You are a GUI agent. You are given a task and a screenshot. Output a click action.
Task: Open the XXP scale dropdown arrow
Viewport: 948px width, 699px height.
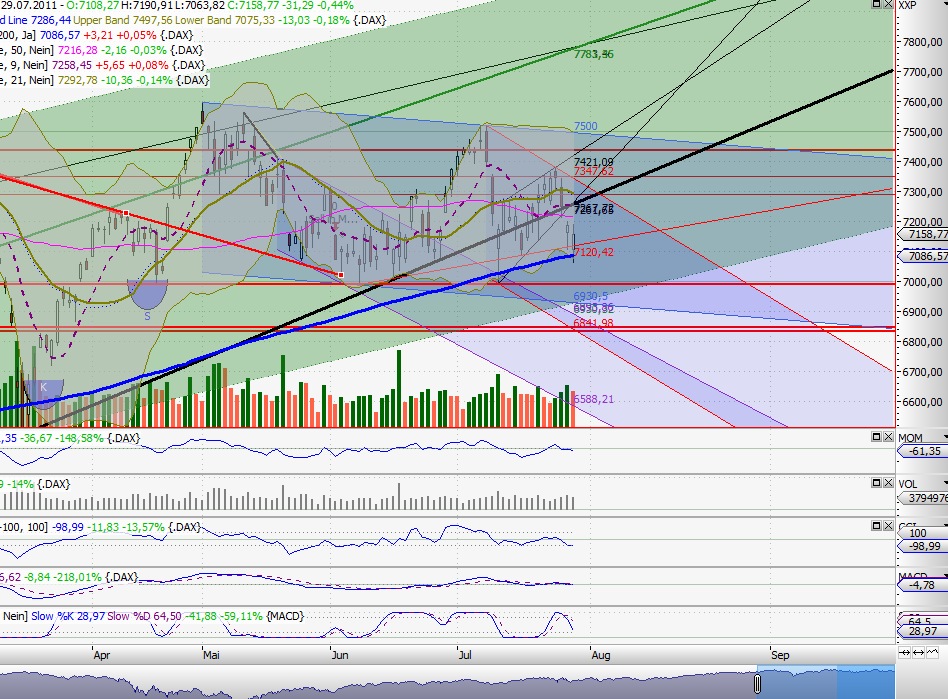click(945, 5)
